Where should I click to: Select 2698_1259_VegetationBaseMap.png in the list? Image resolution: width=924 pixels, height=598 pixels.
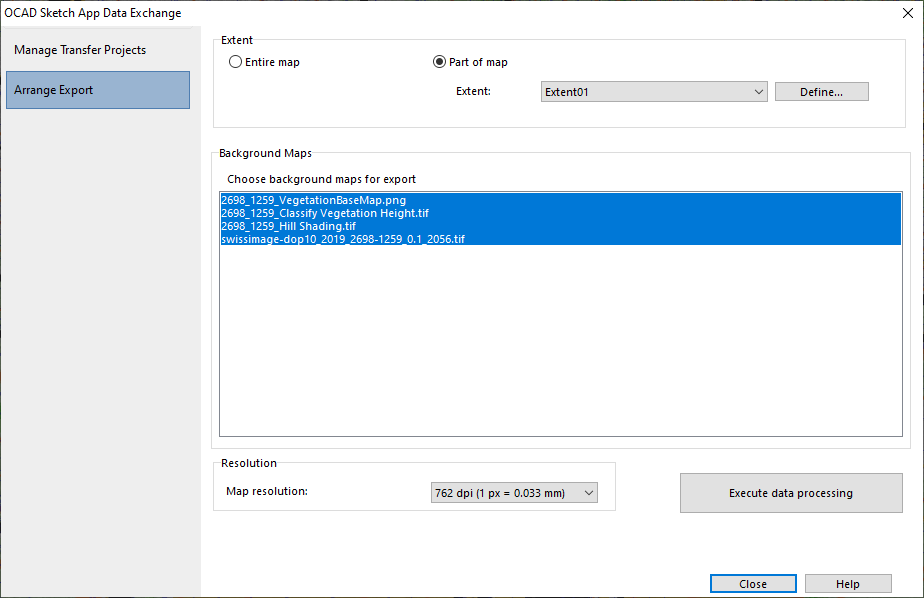[x=560, y=200]
